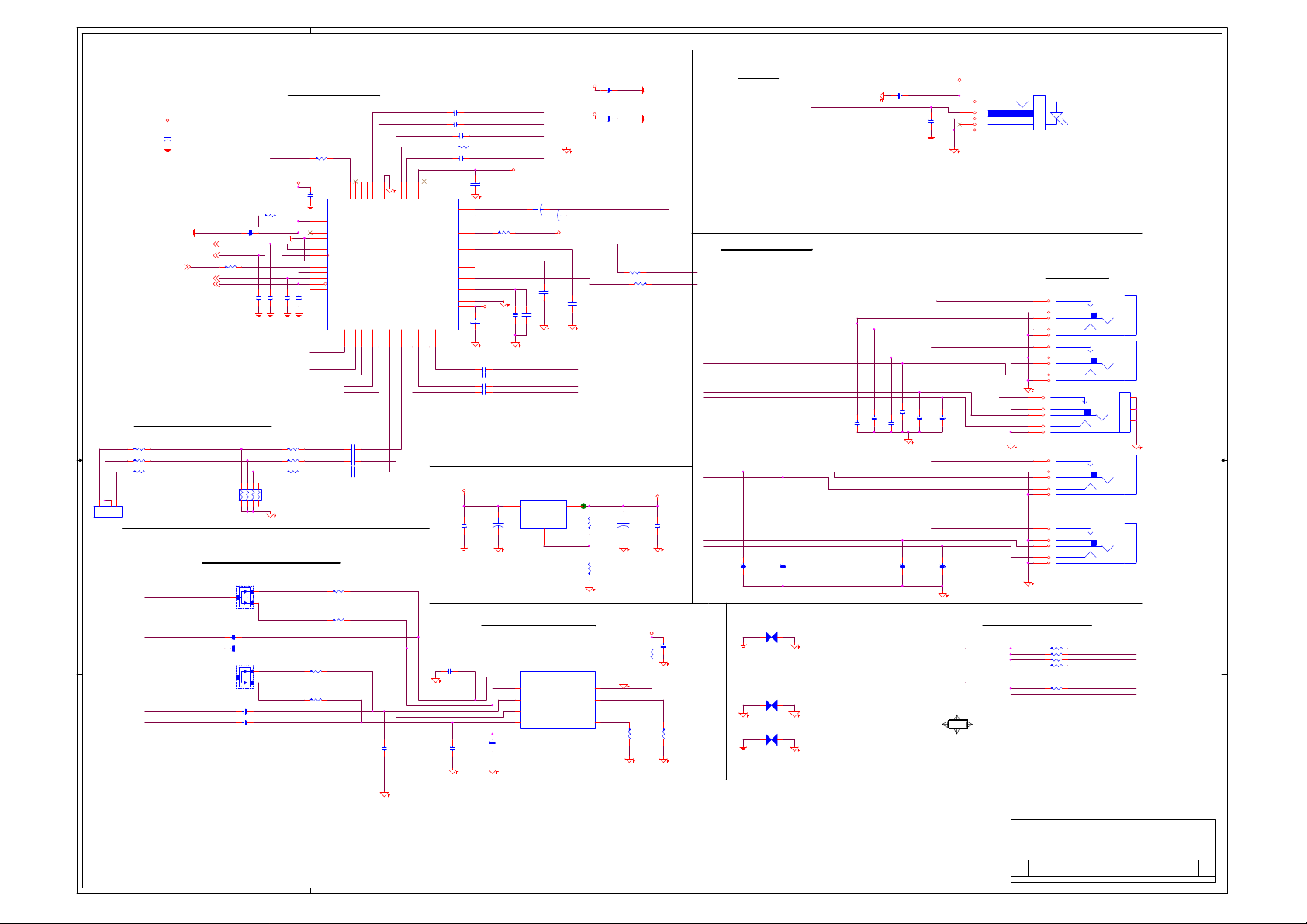
Task: Select the bottommost blue bowtie diode symbol
Action: pos(771,740)
